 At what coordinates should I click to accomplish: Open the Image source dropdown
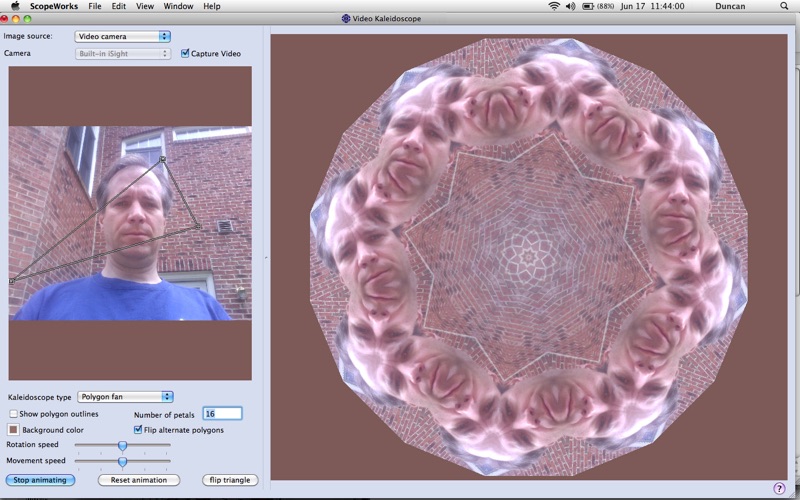[122, 37]
